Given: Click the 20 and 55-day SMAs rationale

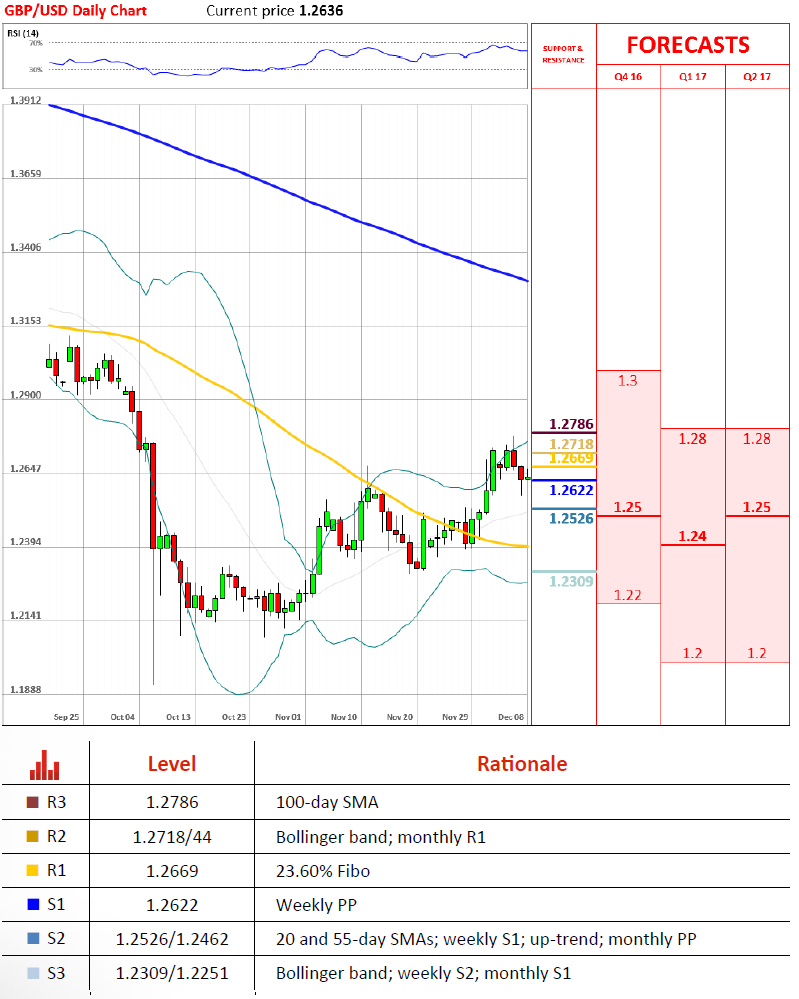Looking at the screenshot, I should click(486, 939).
